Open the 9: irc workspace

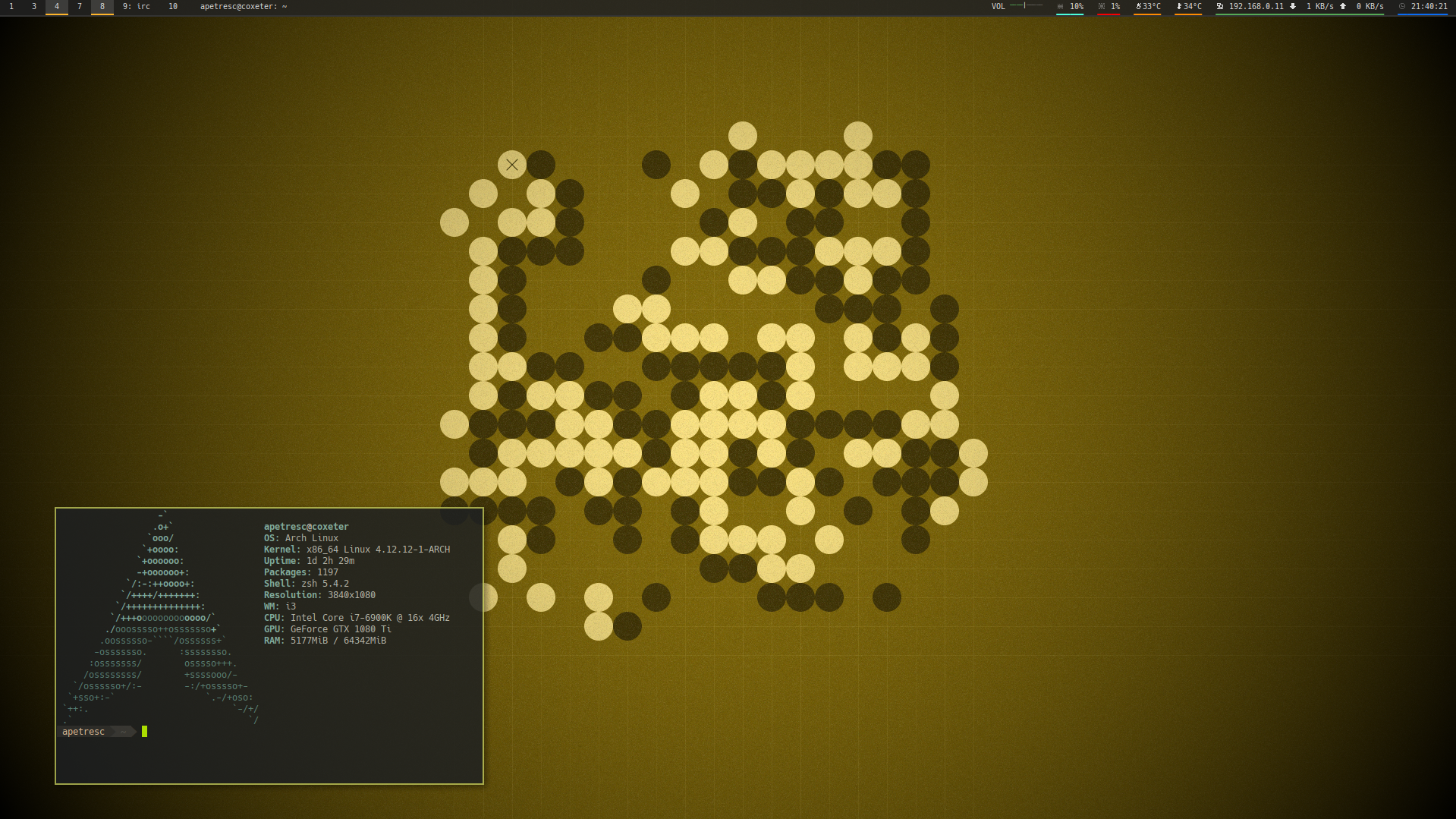137,7
